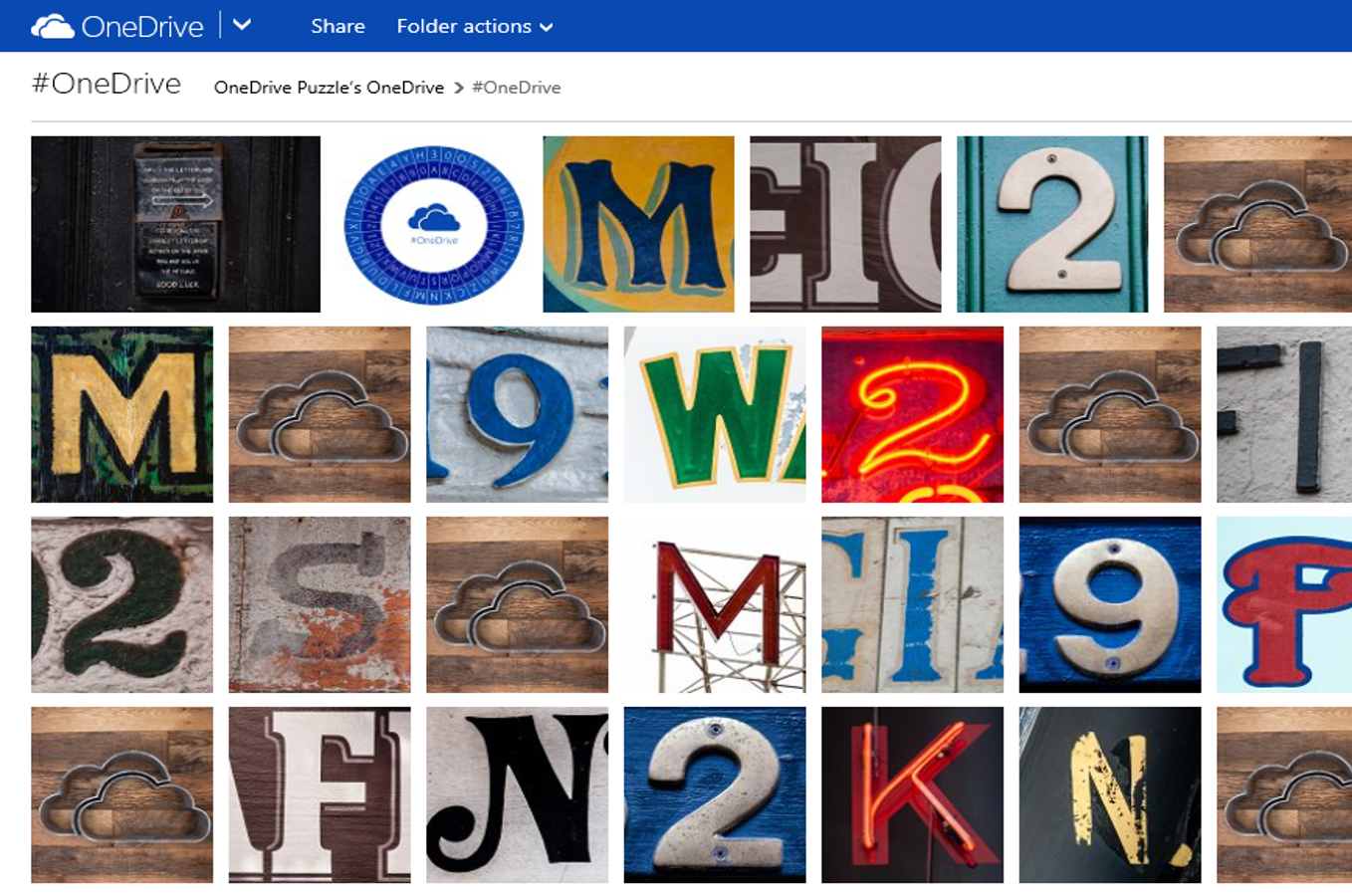Open the blue M on yellow photo
Viewport: 1352px width, 896px height.
click(x=638, y=224)
